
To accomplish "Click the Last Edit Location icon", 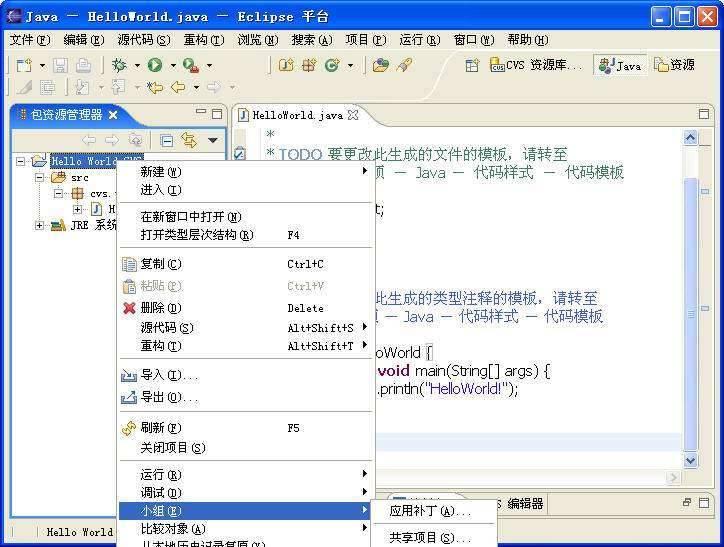I will click(x=155, y=87).
